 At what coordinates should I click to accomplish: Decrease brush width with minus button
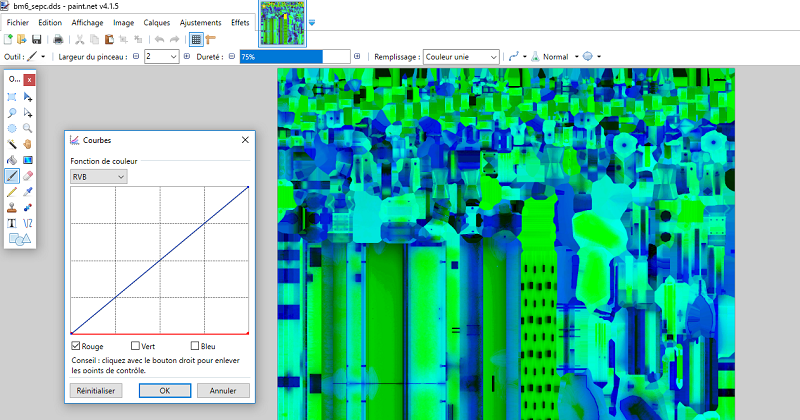coord(136,57)
